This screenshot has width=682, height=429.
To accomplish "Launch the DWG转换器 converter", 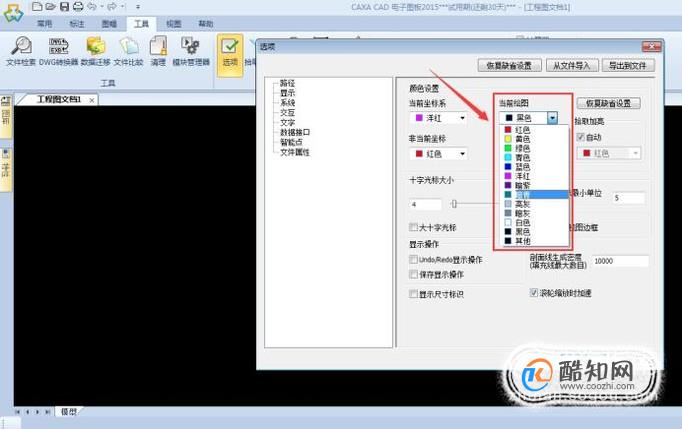I will (x=59, y=51).
